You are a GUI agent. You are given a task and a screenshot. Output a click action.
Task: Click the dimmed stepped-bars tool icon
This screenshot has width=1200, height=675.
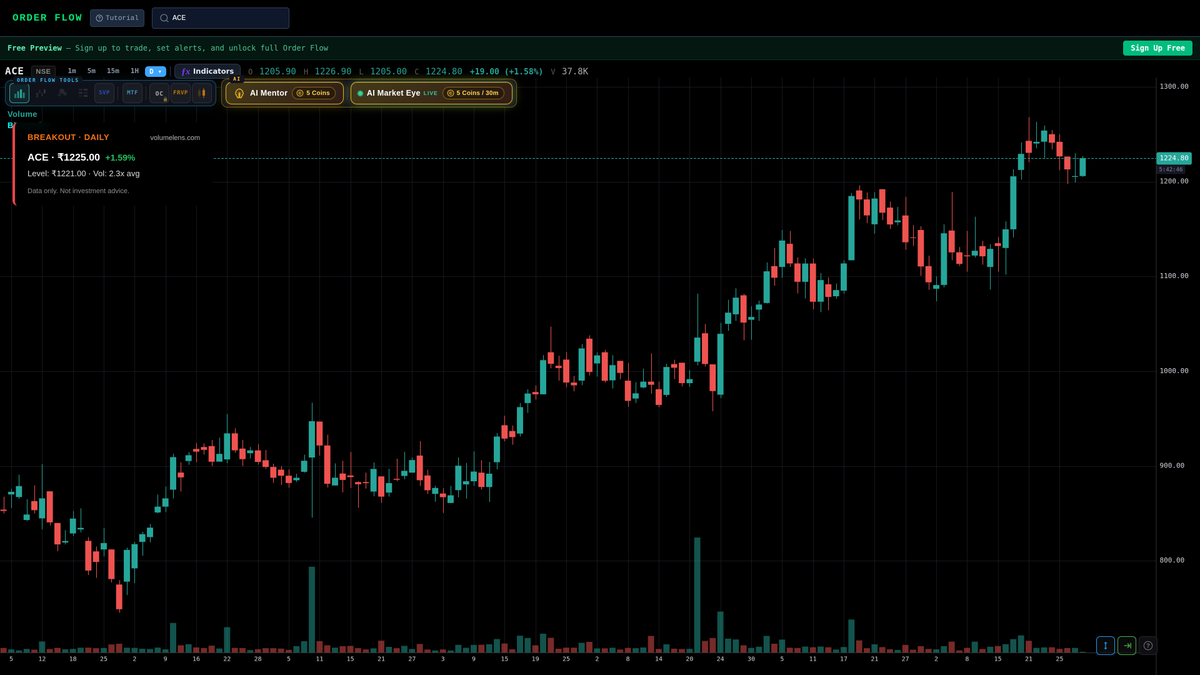tap(41, 93)
